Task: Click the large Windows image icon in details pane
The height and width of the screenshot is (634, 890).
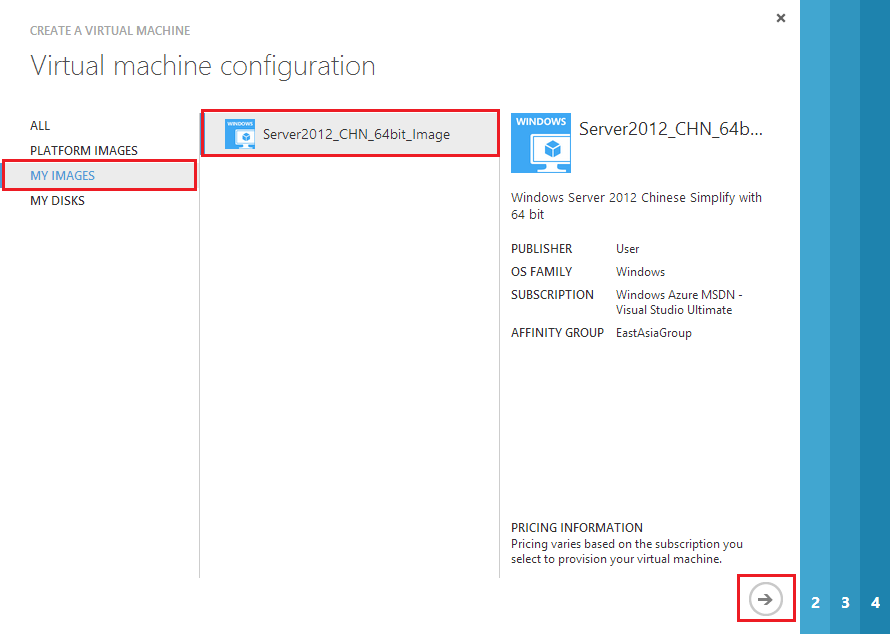Action: tap(541, 143)
